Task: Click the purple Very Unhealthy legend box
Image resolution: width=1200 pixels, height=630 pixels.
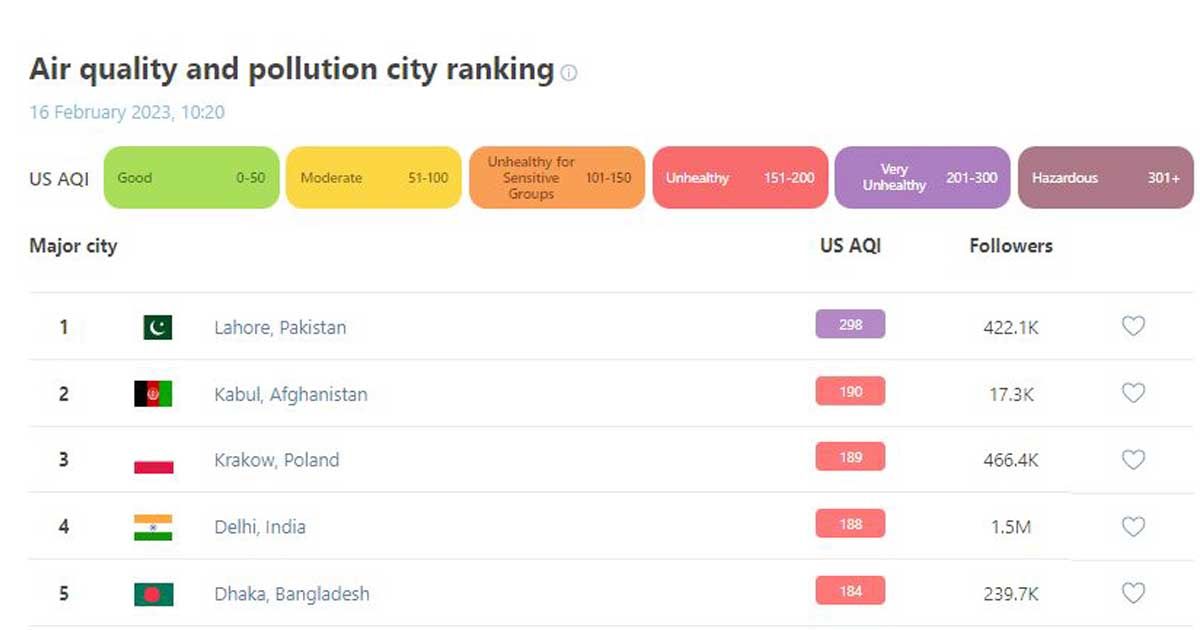Action: click(x=922, y=177)
